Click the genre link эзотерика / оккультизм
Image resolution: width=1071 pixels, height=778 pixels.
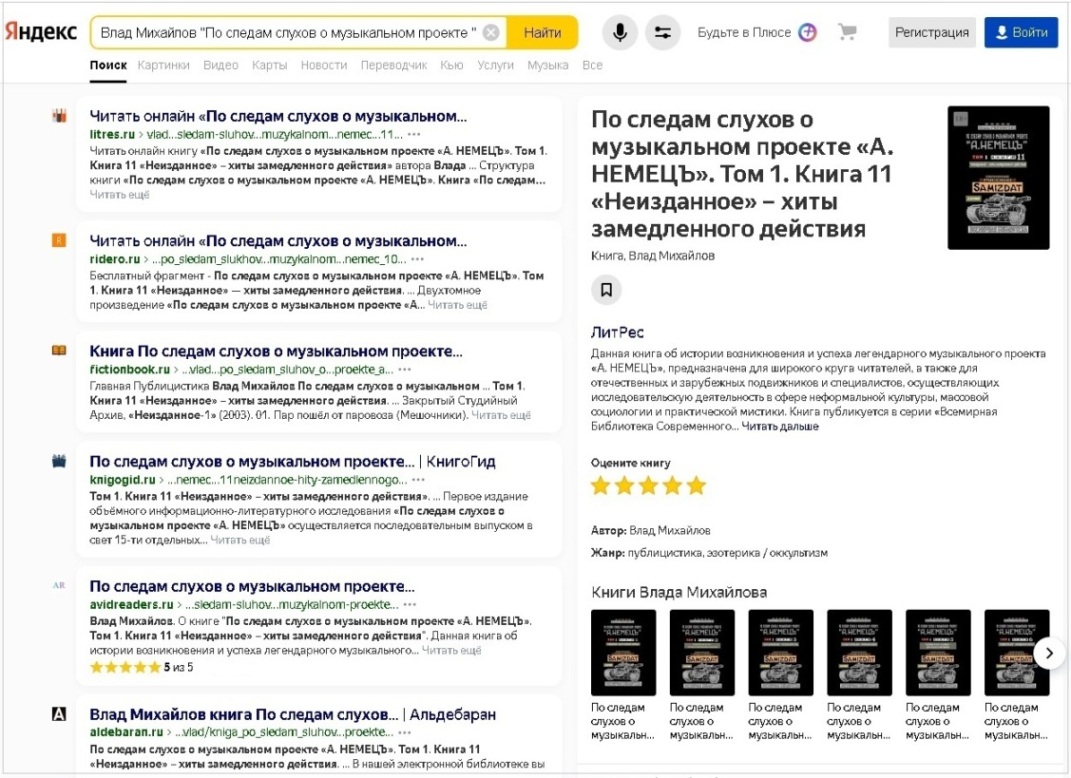coord(767,553)
